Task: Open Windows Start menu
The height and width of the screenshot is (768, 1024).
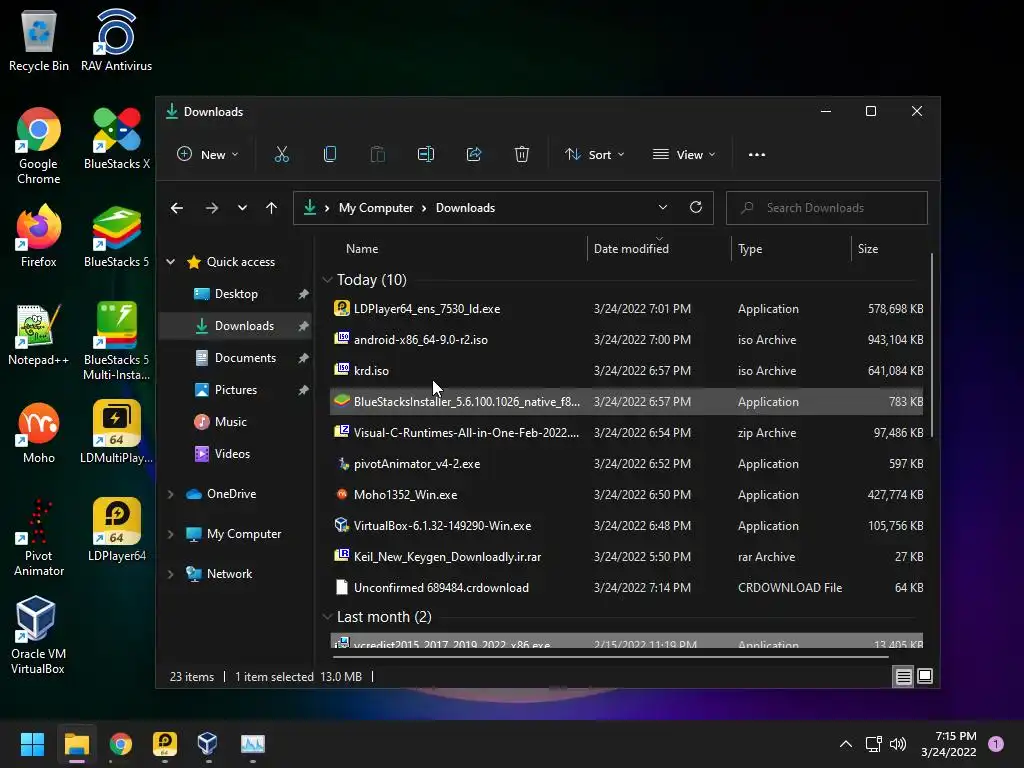Action: [32, 744]
